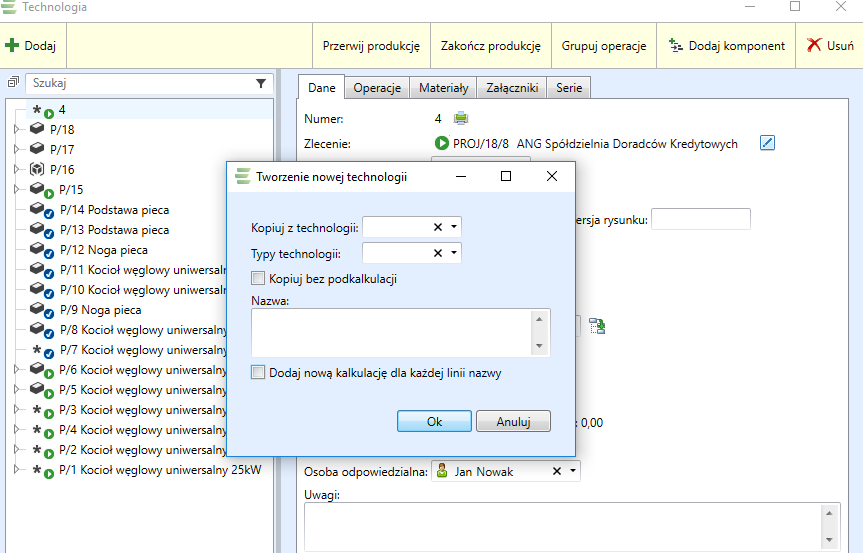863x553 pixels.
Task: Enable Kopiuj bez podkalkulacji checkbox
Action: 259,279
